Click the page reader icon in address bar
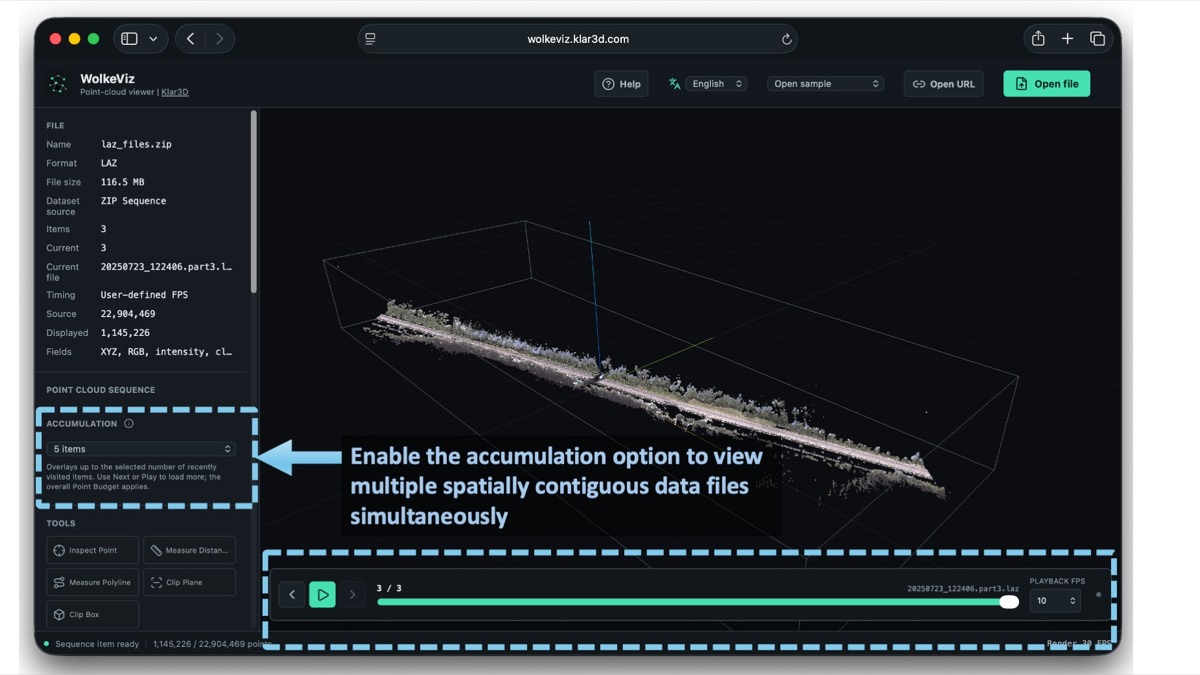The height and width of the screenshot is (675, 1200). pyautogui.click(x=370, y=39)
